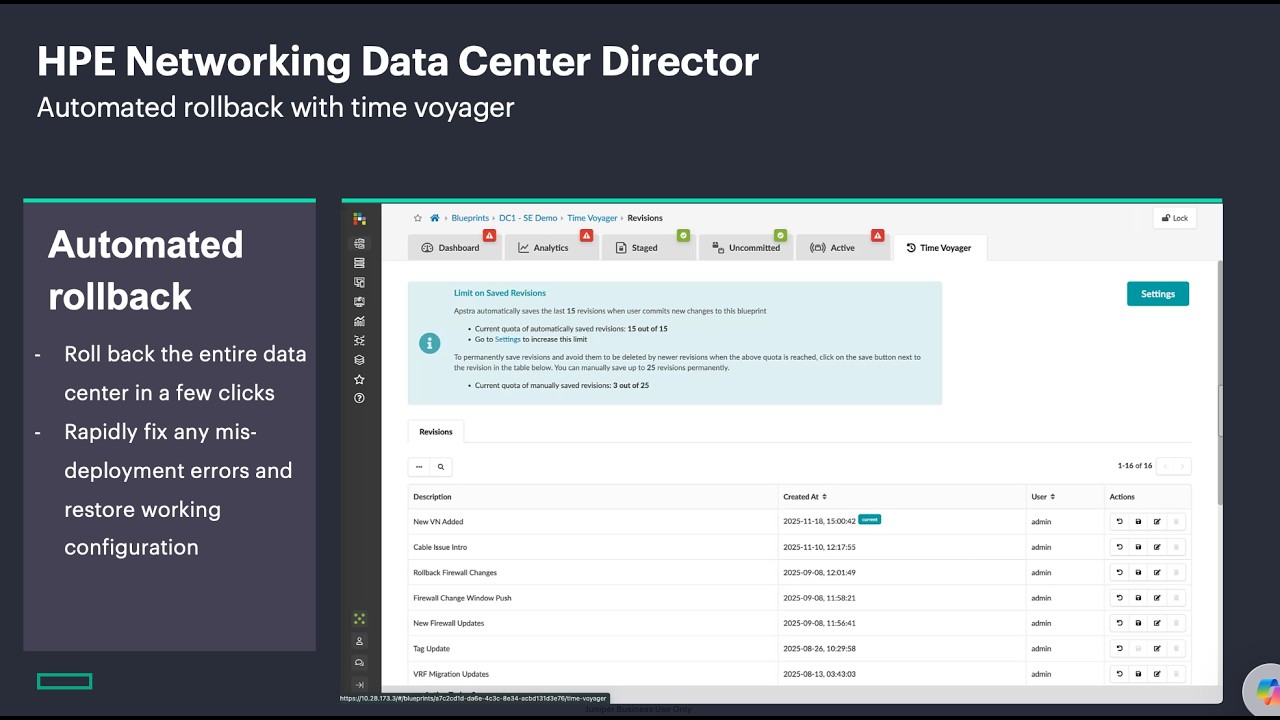Viewport: 1280px width, 720px height.
Task: Open the stacked servers icon in sidebar
Action: [360, 263]
